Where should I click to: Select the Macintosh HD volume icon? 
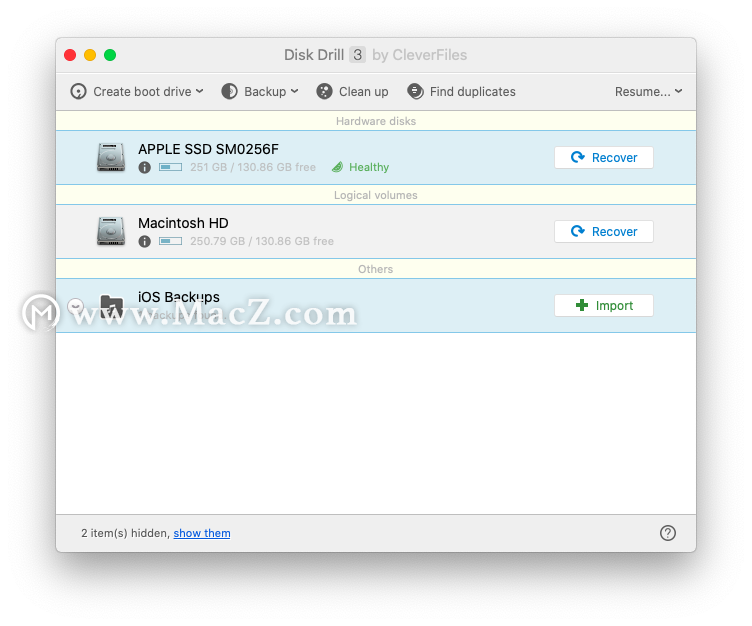point(111,231)
